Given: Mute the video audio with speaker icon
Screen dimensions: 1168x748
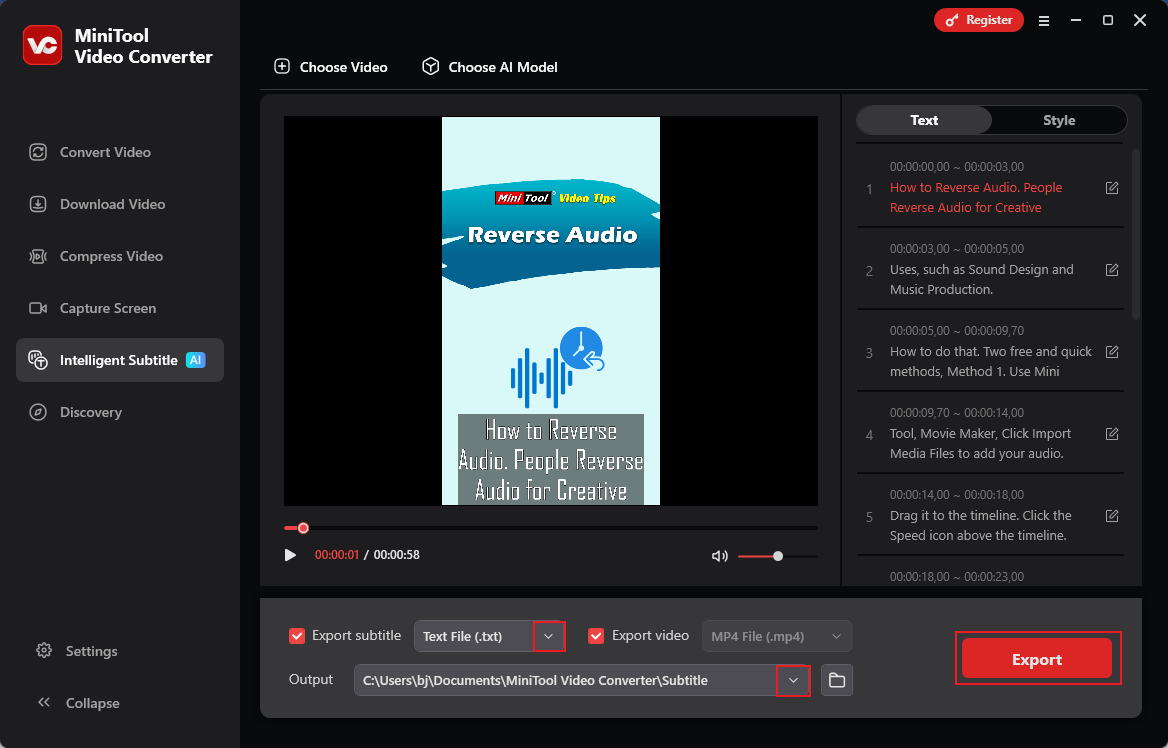Looking at the screenshot, I should tap(719, 555).
